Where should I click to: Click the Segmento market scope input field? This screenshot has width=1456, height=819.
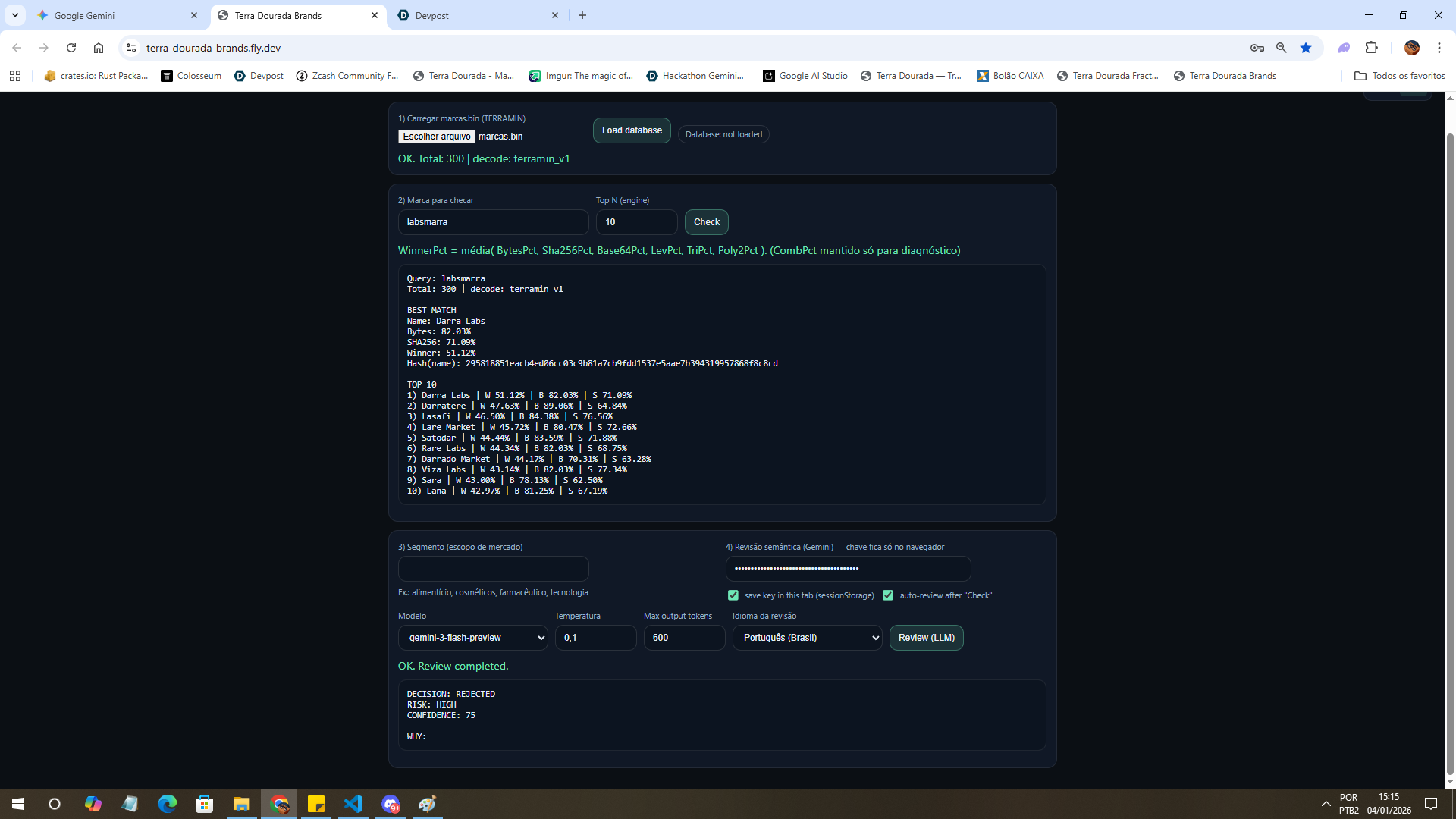click(x=493, y=569)
